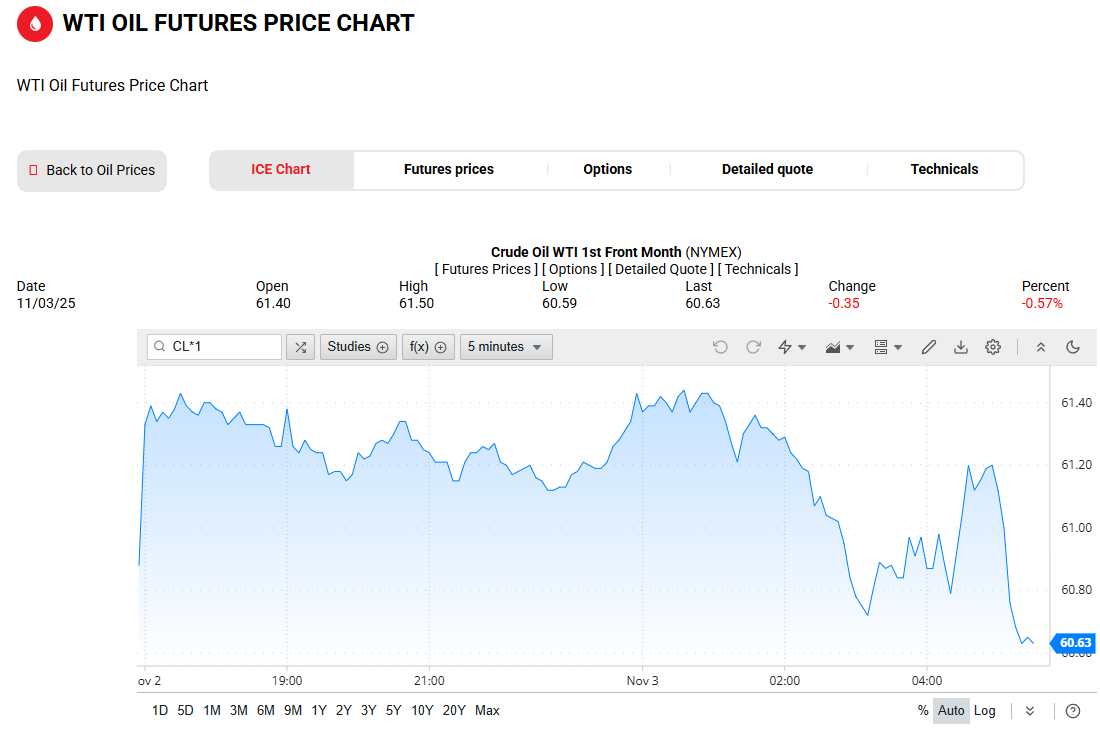
Task: Expand the events lightning dropdown
Action: [x=792, y=347]
